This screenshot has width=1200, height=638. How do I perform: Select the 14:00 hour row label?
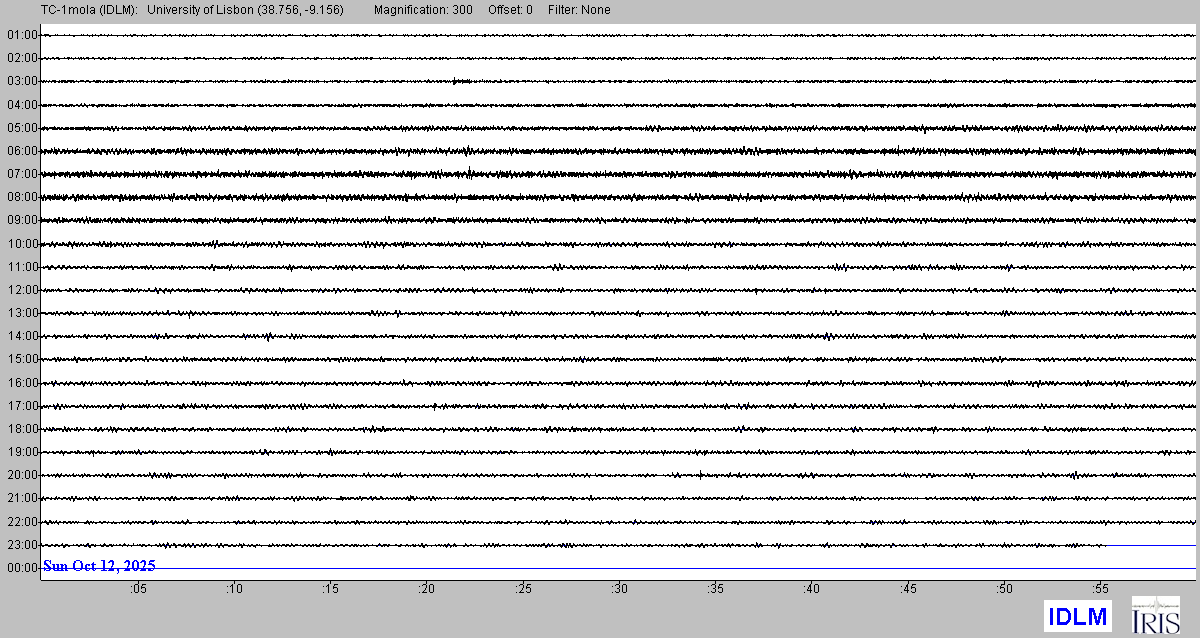tap(22, 336)
